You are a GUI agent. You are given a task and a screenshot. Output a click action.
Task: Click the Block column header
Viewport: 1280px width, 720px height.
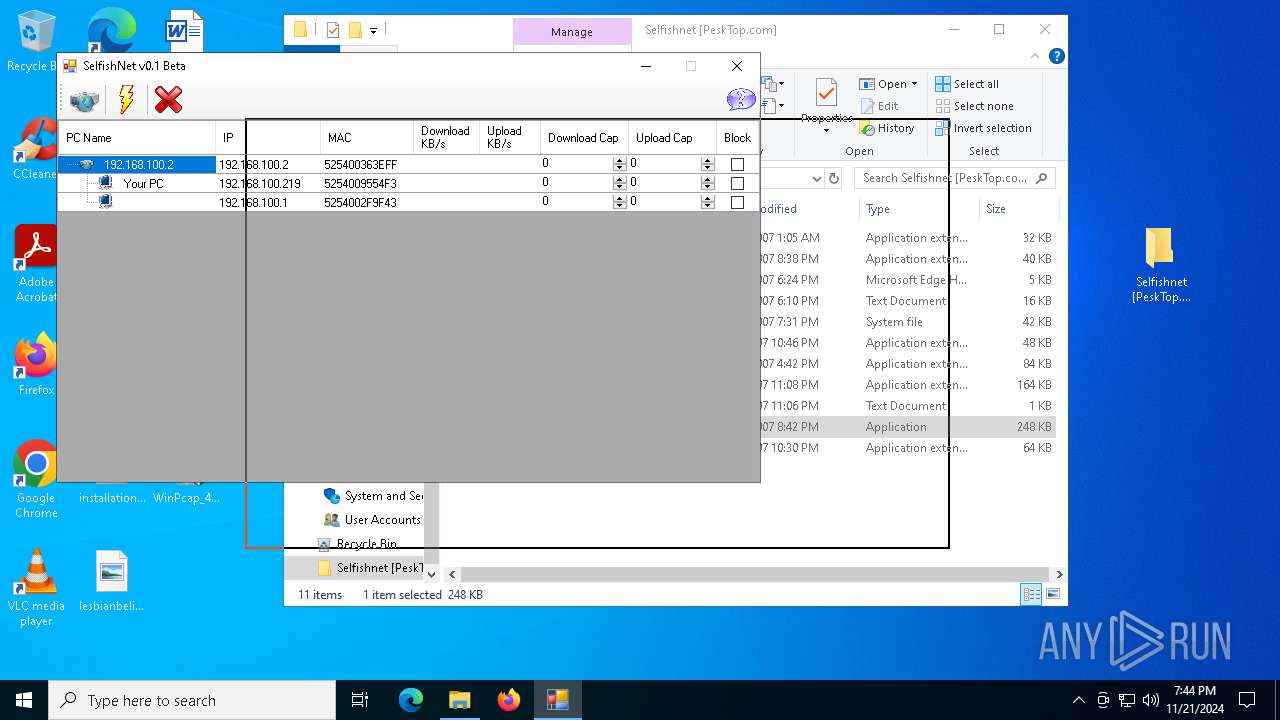[x=737, y=138]
